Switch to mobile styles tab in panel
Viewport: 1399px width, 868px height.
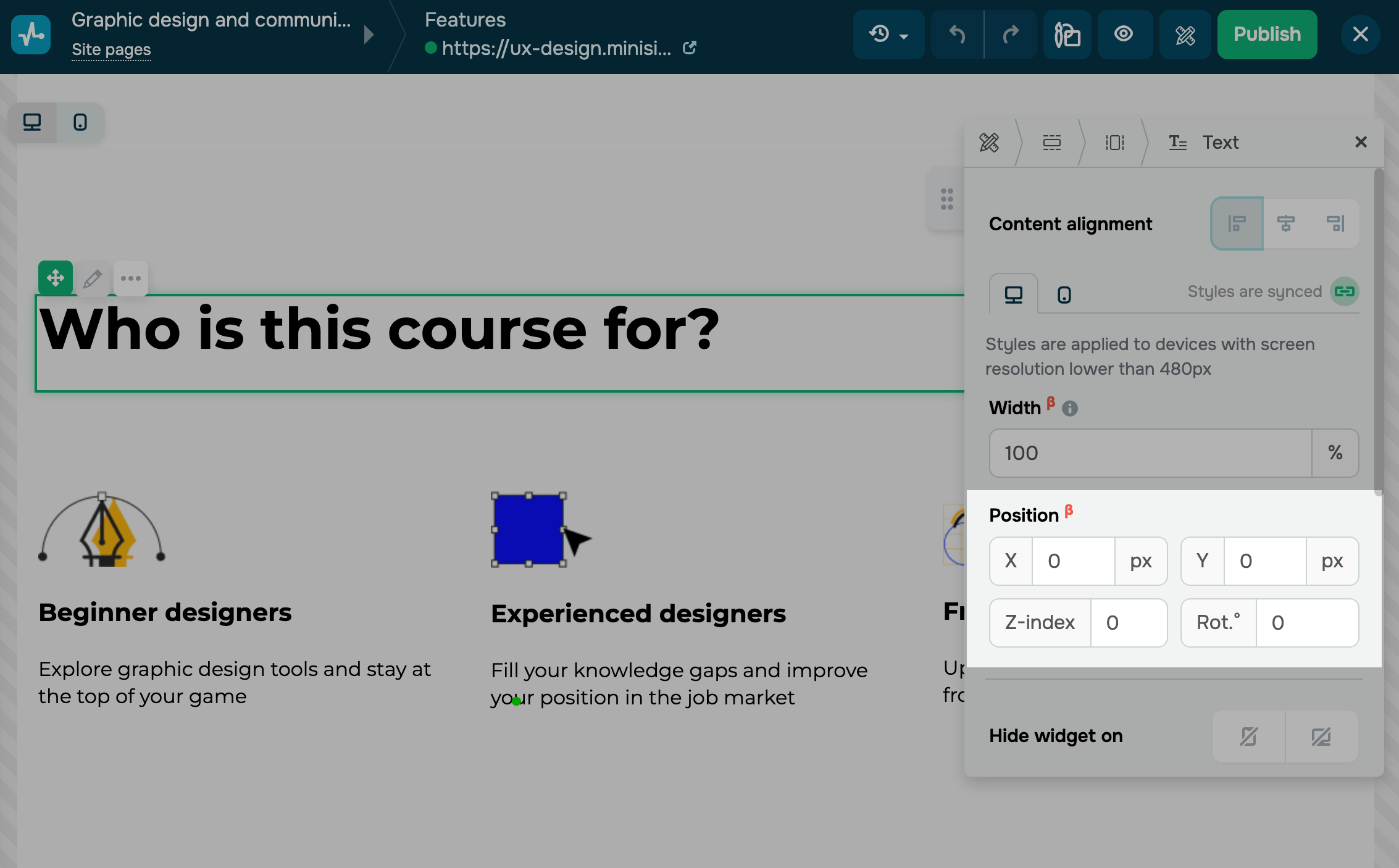pyautogui.click(x=1064, y=294)
